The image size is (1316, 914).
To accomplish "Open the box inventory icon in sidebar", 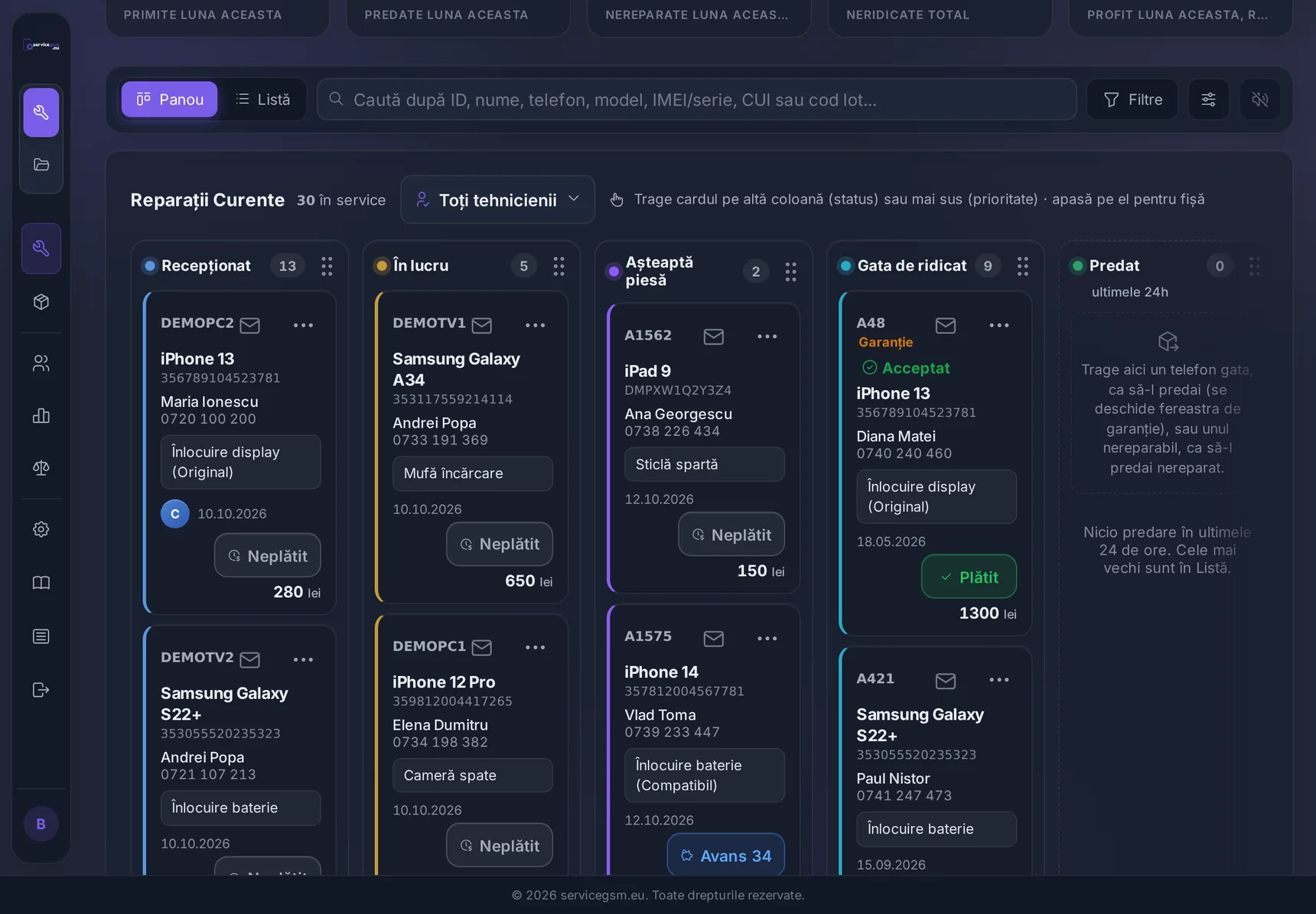I will pos(41,301).
